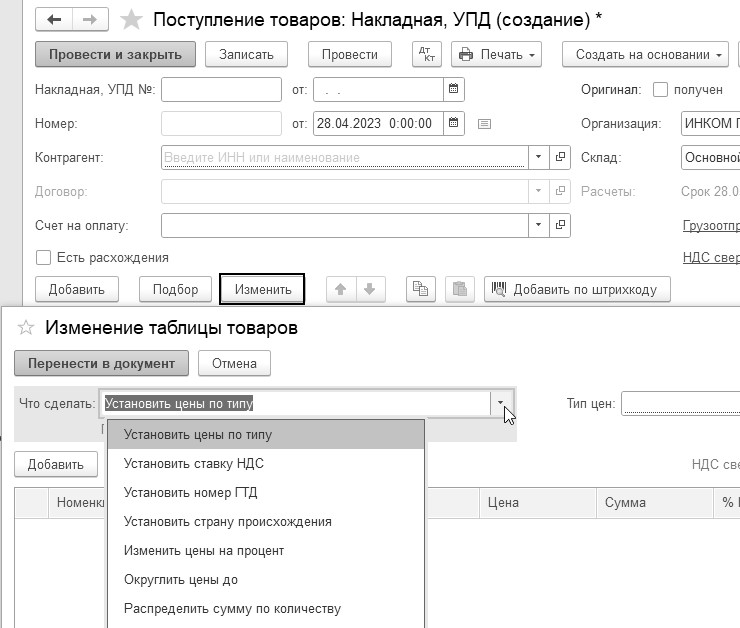This screenshot has width=740, height=628.
Task: Click the Склад field Основной
Action: click(710, 157)
